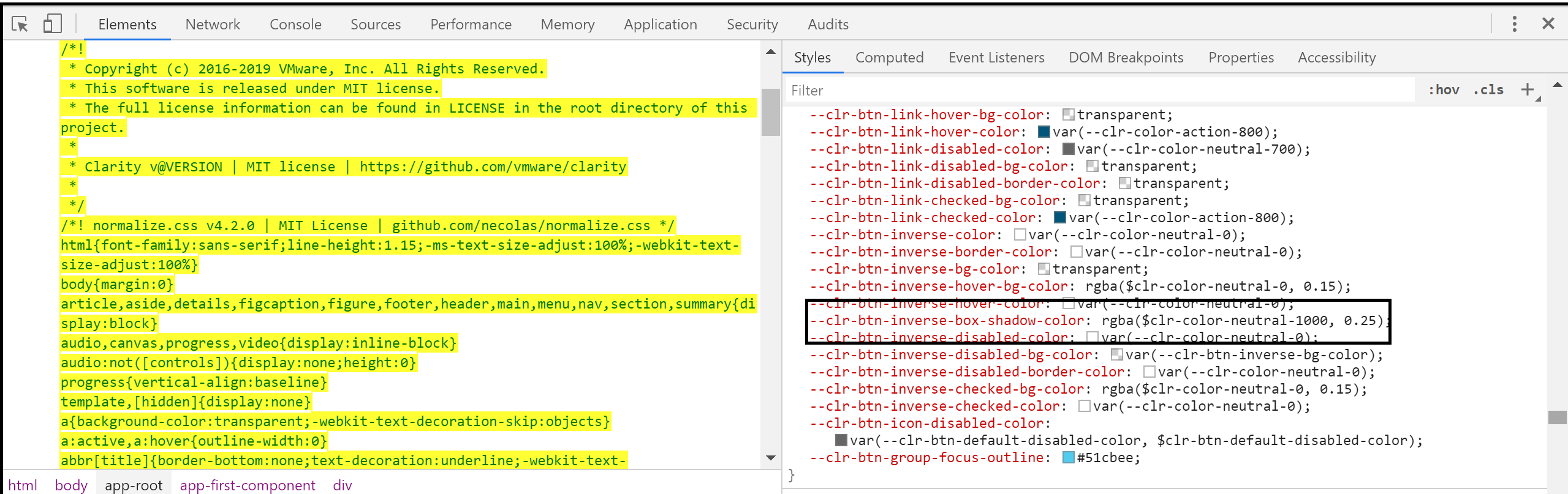
Task: Open the #51cbee focus-outline color swatch
Action: (x=1068, y=457)
